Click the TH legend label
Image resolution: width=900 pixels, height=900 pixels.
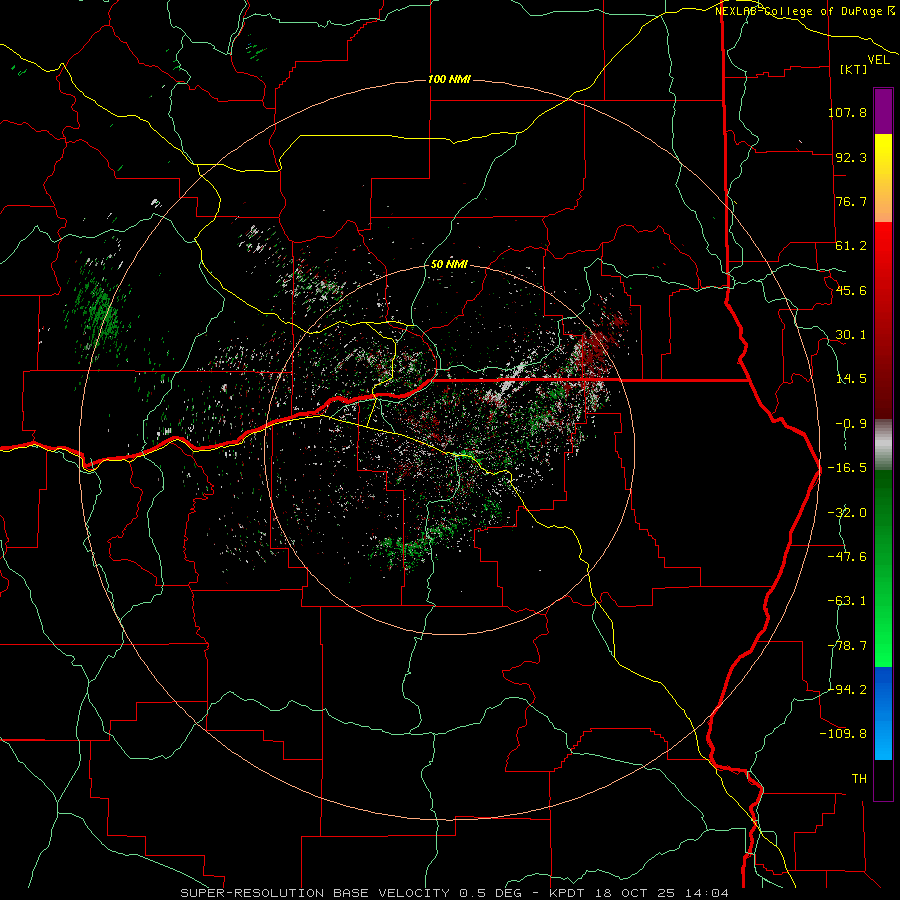(859, 779)
